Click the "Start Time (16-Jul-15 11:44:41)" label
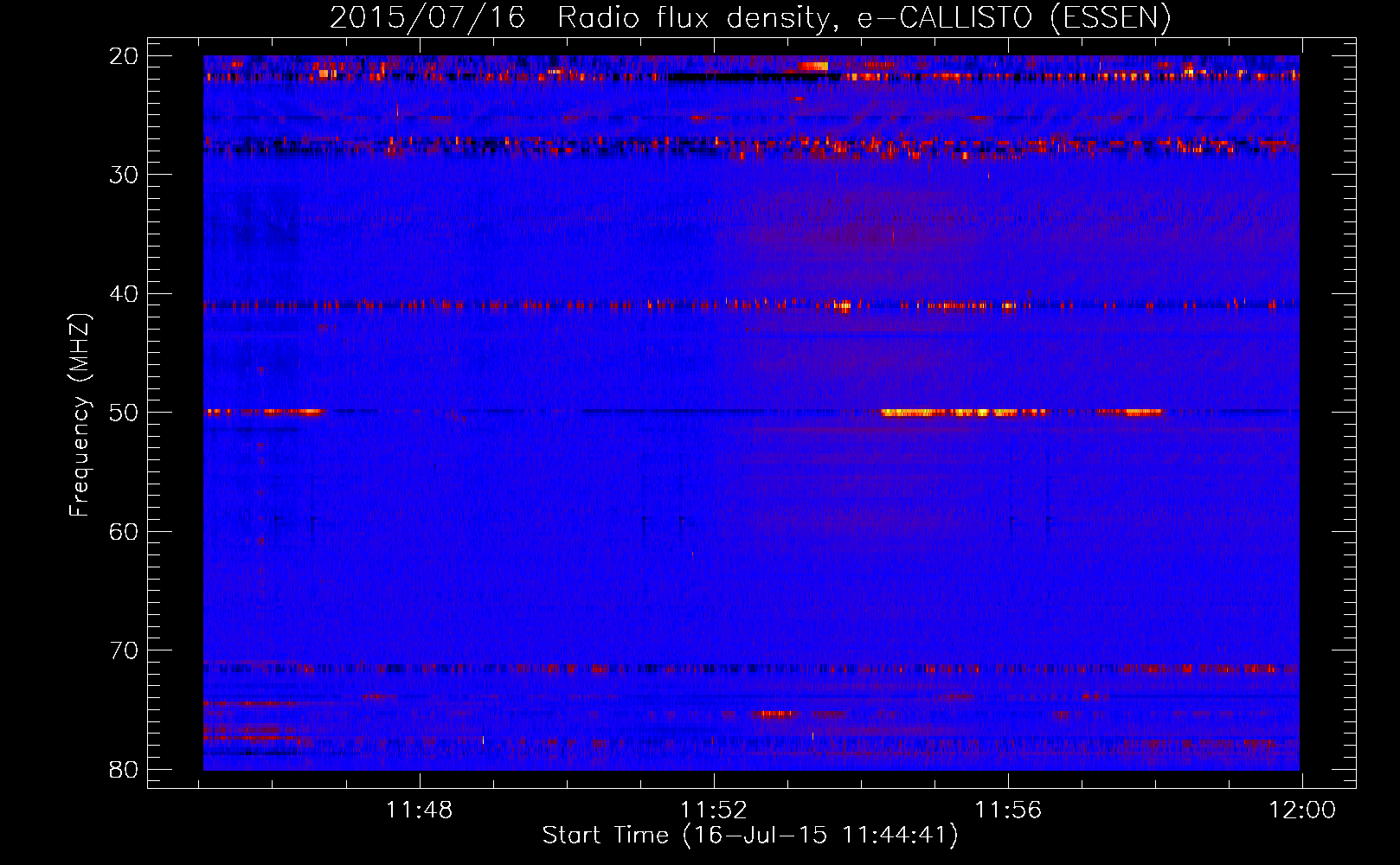 [750, 836]
